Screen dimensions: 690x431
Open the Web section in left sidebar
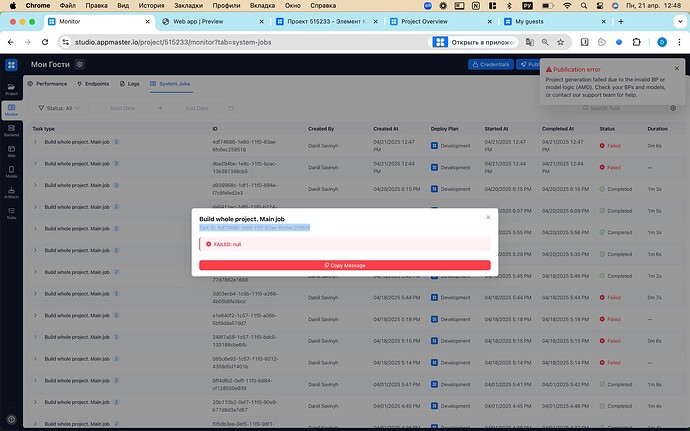[11, 151]
